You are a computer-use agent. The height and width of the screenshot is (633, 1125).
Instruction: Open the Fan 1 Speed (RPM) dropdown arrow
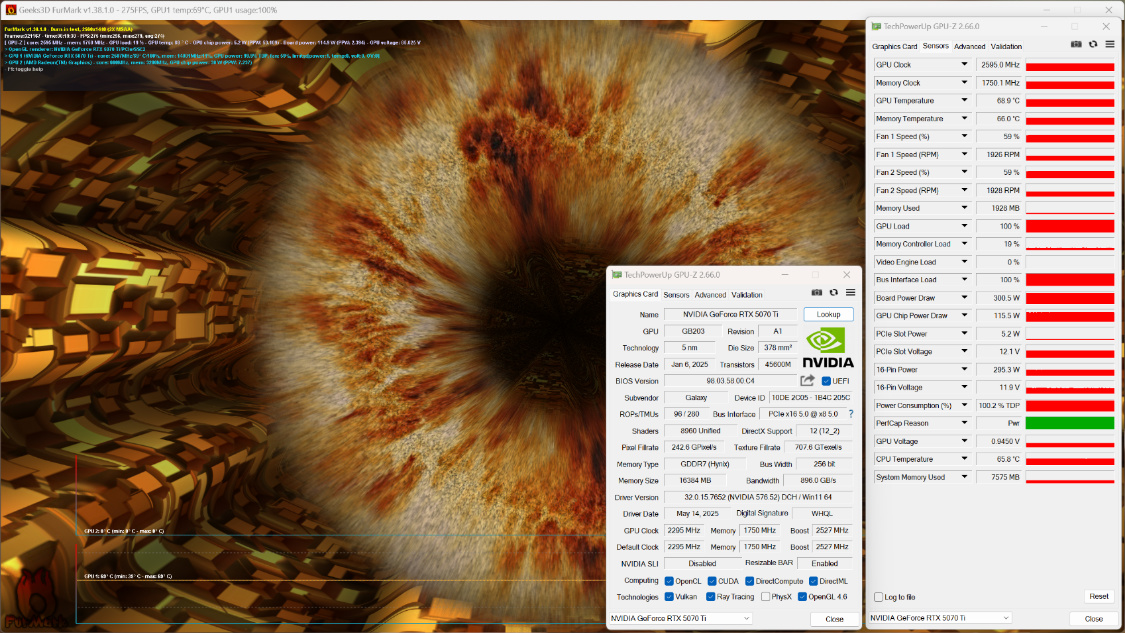[x=964, y=154]
